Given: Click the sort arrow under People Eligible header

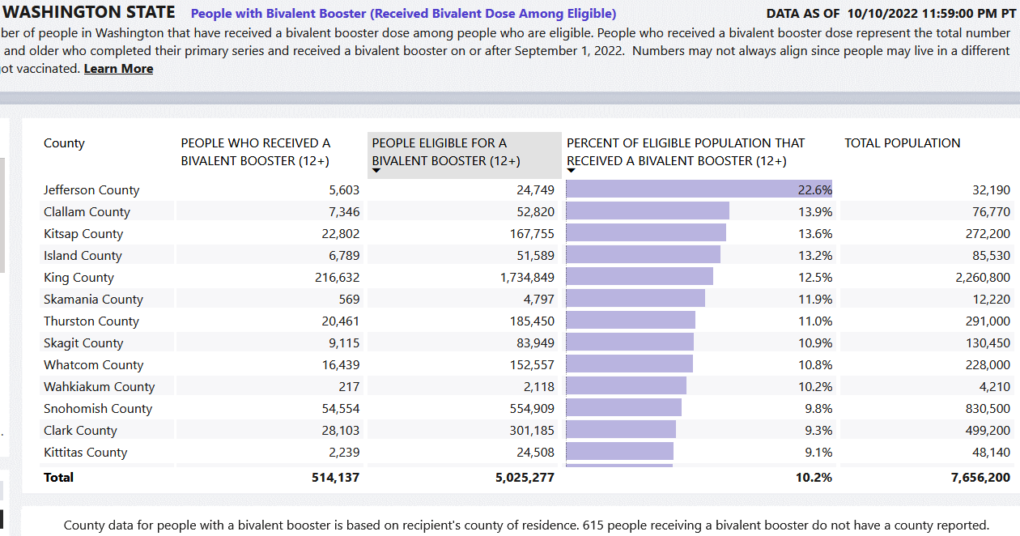Looking at the screenshot, I should 377,171.
